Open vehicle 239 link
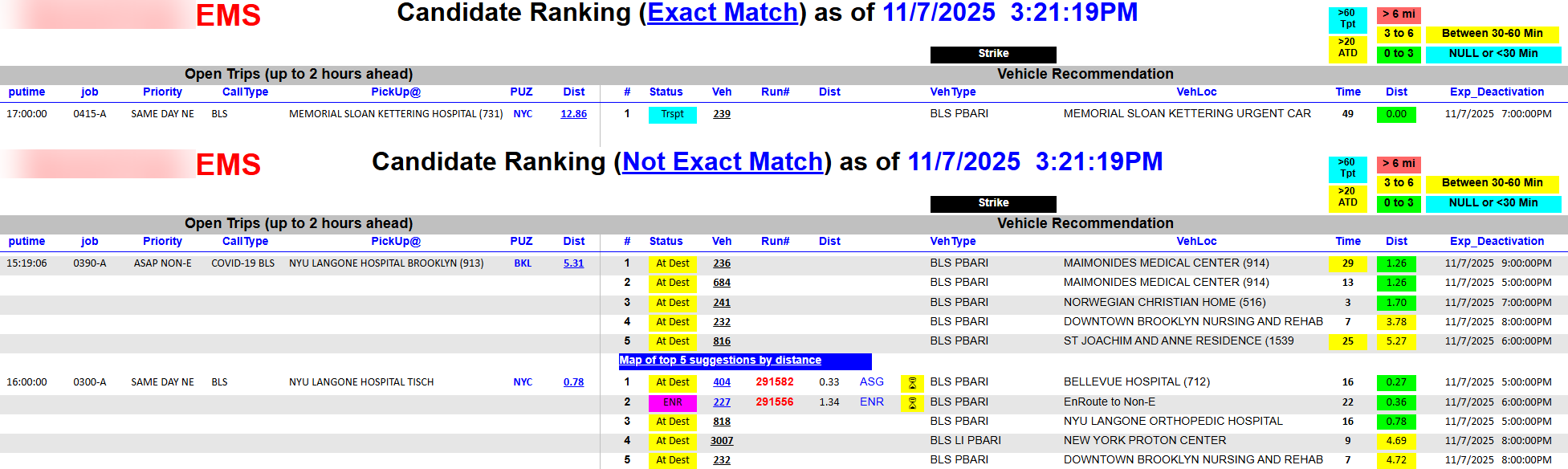Screen dimensions: 1568x469 [722, 114]
